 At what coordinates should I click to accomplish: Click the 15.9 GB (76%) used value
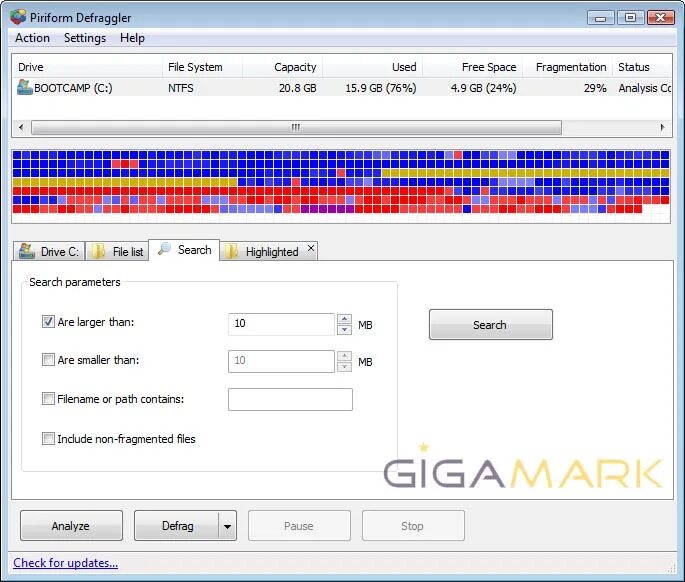[381, 88]
